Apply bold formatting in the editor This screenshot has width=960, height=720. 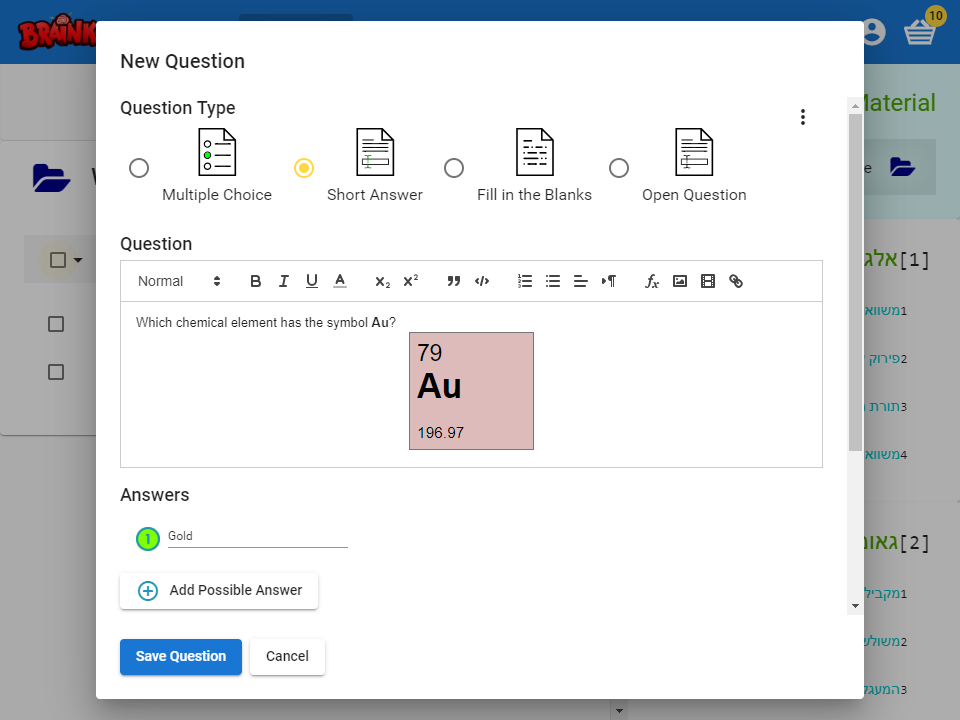click(255, 281)
